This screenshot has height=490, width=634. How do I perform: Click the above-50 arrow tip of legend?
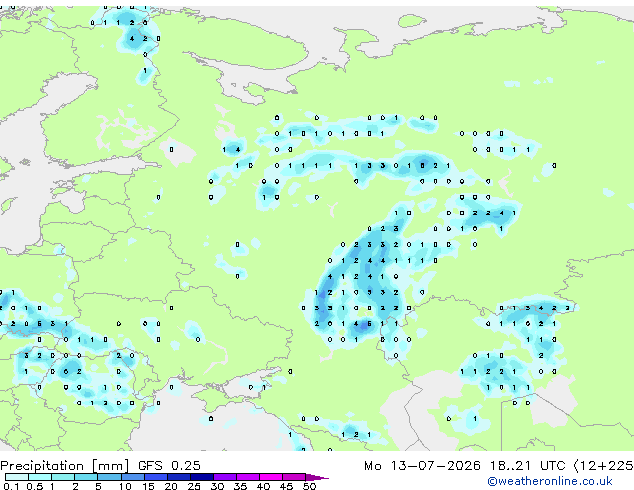point(317,477)
